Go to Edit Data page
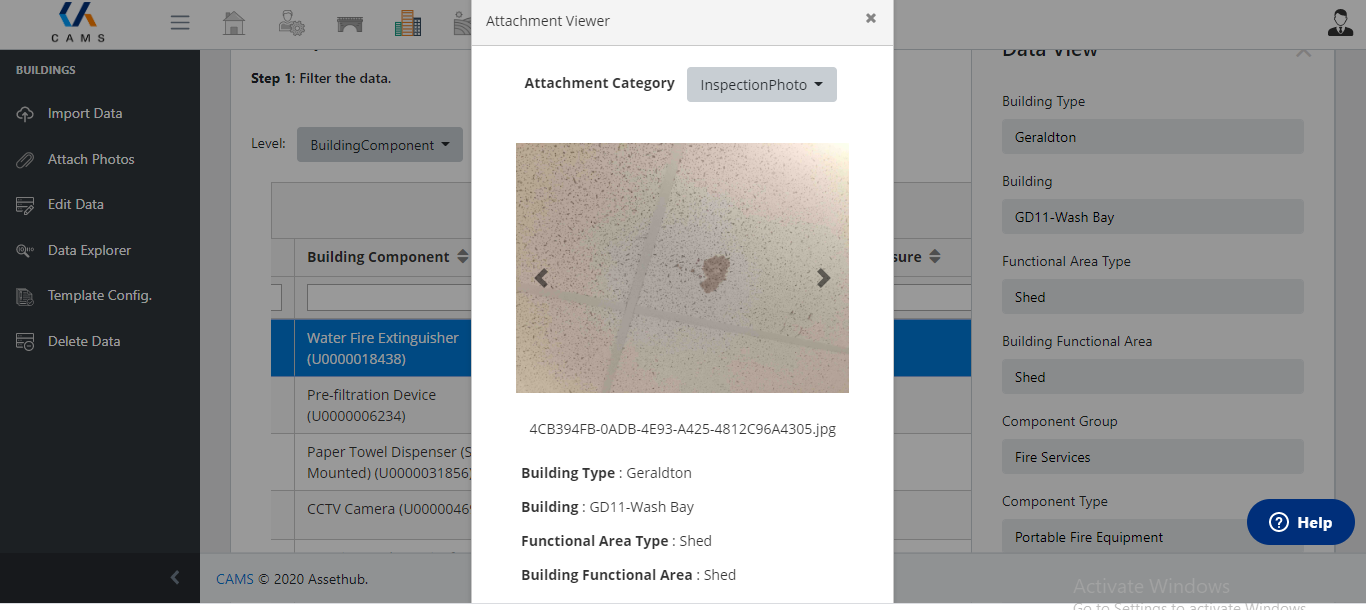The image size is (1366, 610). click(75, 204)
